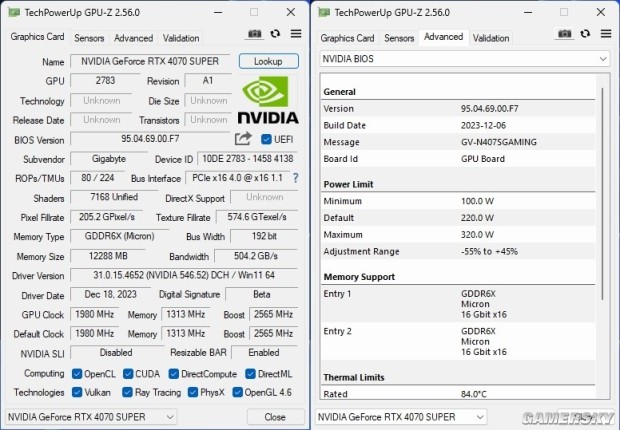Image resolution: width=620 pixels, height=430 pixels.
Task: Open Validation tab in left window
Action: 181,38
